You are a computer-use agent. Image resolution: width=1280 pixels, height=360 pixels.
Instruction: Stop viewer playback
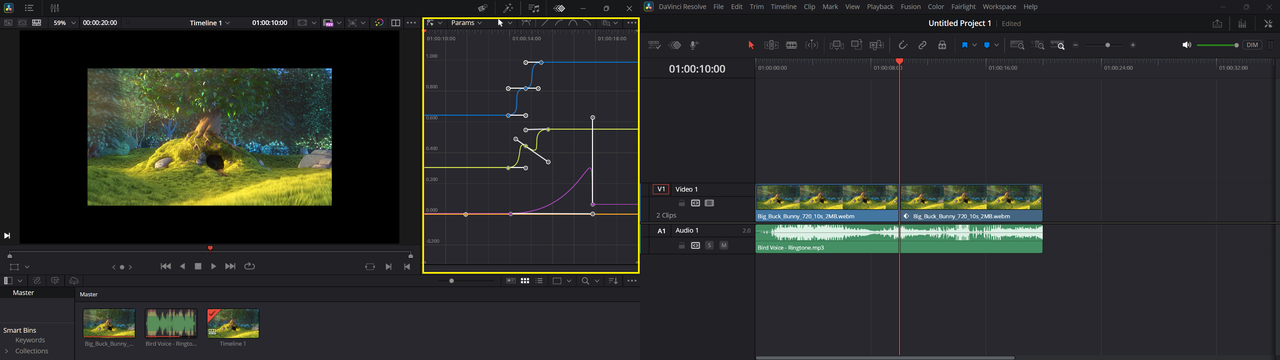(x=198, y=266)
